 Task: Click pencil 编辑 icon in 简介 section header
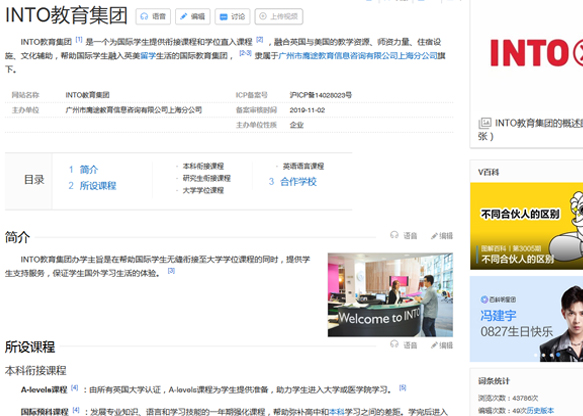pos(442,236)
